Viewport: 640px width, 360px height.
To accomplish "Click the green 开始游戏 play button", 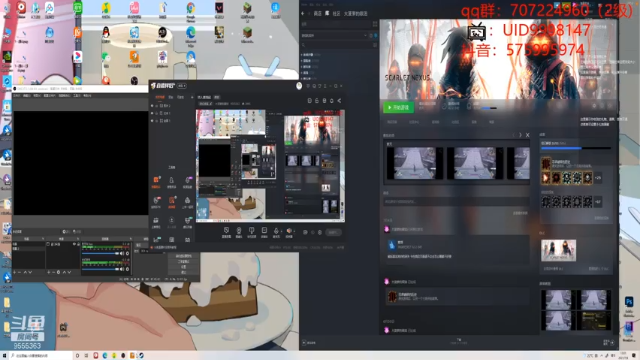I will (398, 107).
